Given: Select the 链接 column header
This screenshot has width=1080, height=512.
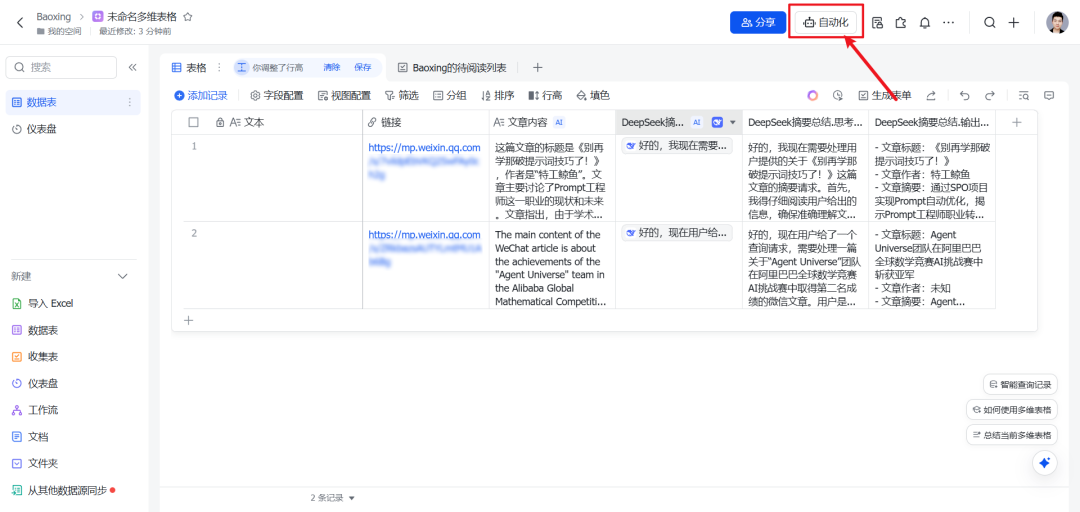Looking at the screenshot, I should [426, 122].
